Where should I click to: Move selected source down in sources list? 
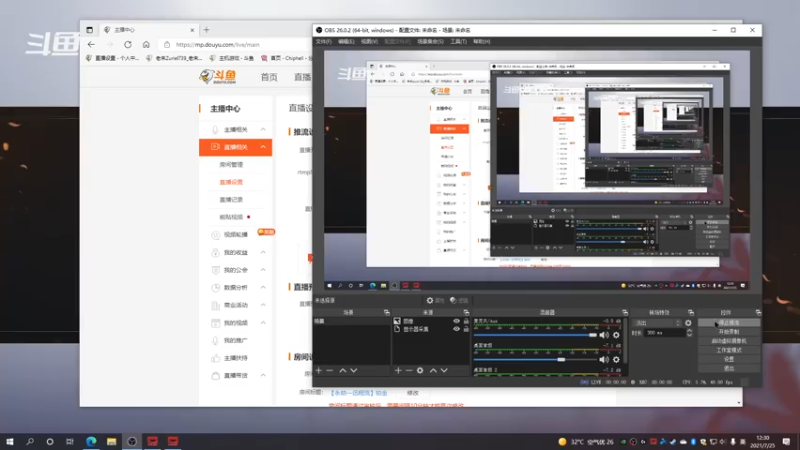coord(444,370)
